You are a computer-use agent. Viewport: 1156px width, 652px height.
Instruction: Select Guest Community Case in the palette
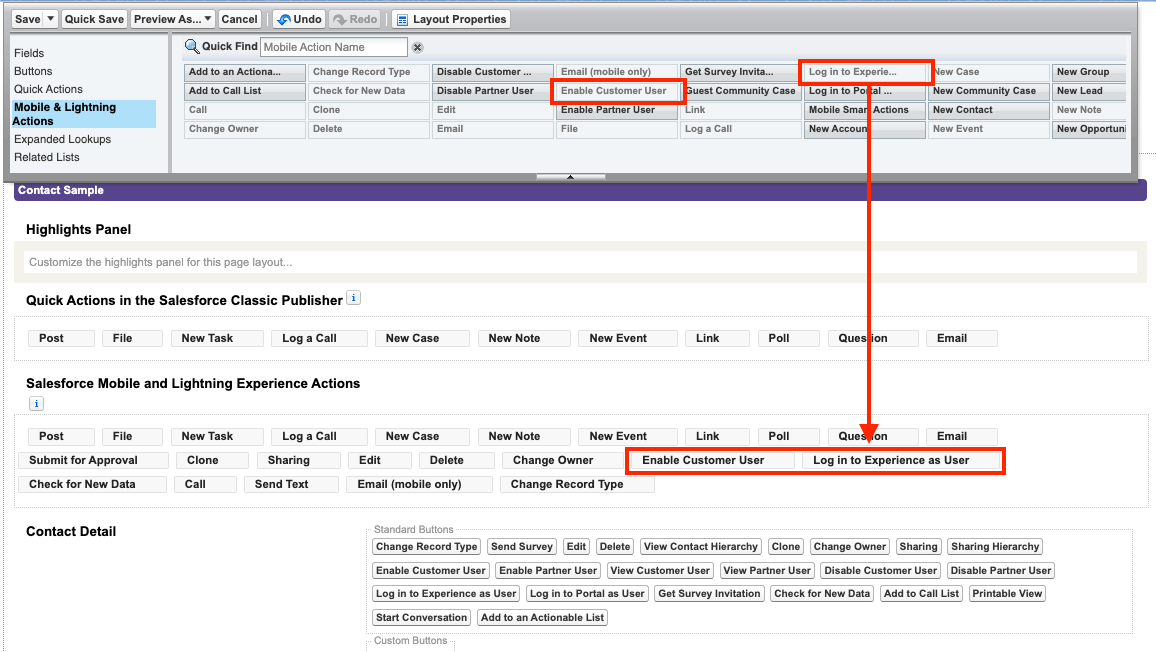click(x=740, y=91)
